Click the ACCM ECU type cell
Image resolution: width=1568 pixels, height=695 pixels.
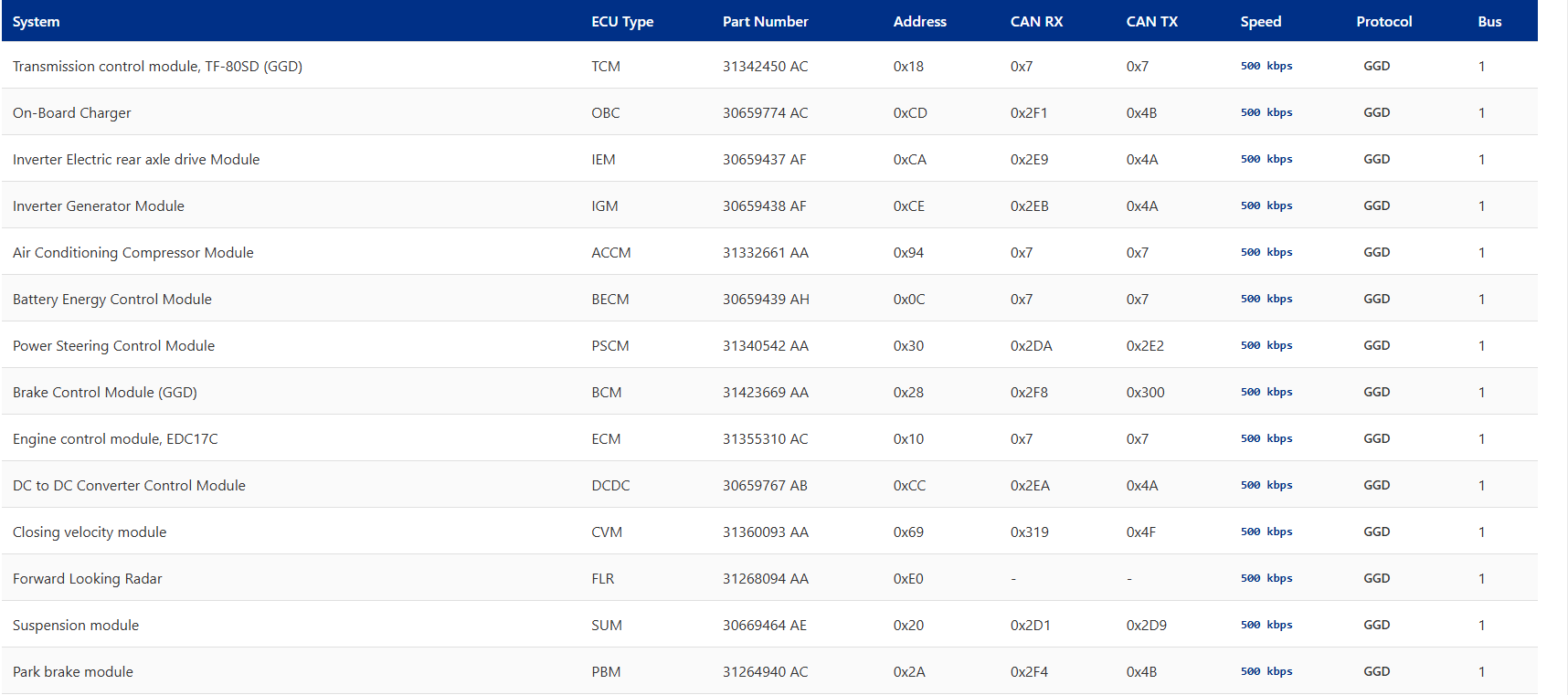(610, 253)
